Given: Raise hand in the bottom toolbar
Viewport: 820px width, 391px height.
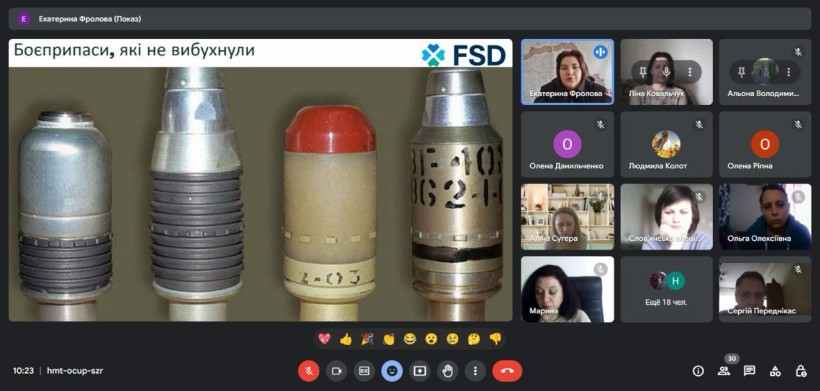Looking at the screenshot, I should (447, 371).
